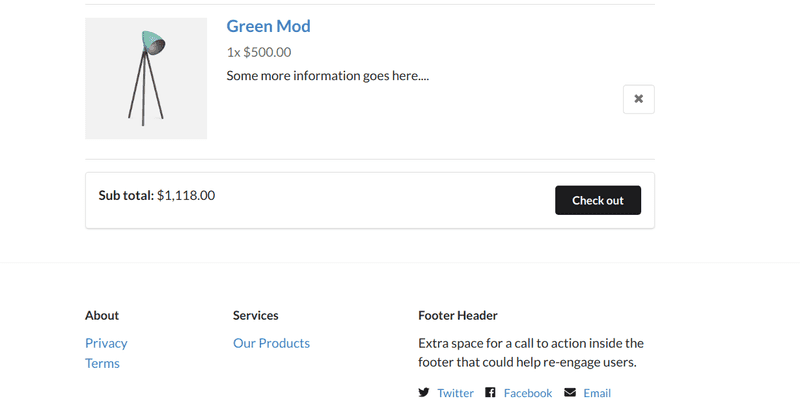Select the Email text link

[x=597, y=393]
